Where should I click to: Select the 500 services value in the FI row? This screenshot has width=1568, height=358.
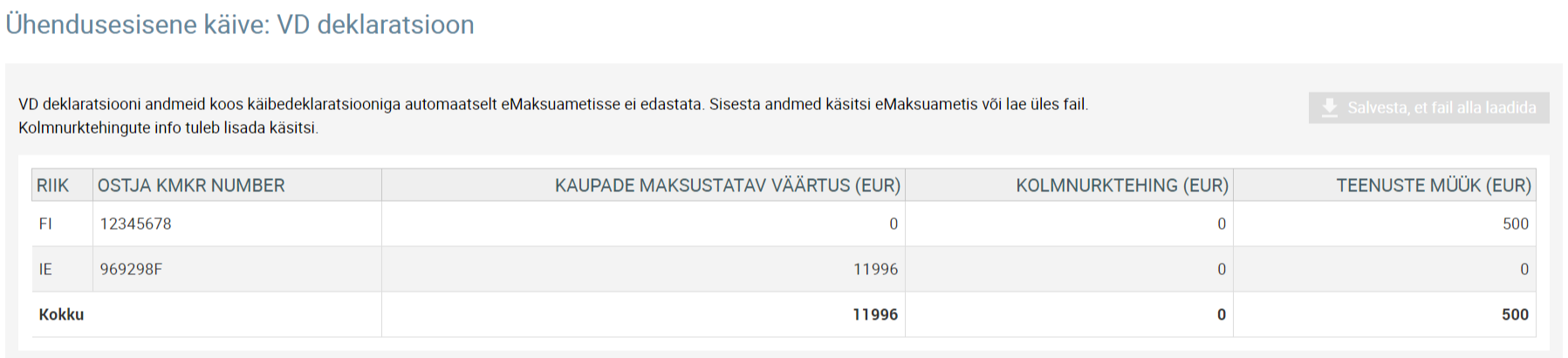[x=1516, y=224]
